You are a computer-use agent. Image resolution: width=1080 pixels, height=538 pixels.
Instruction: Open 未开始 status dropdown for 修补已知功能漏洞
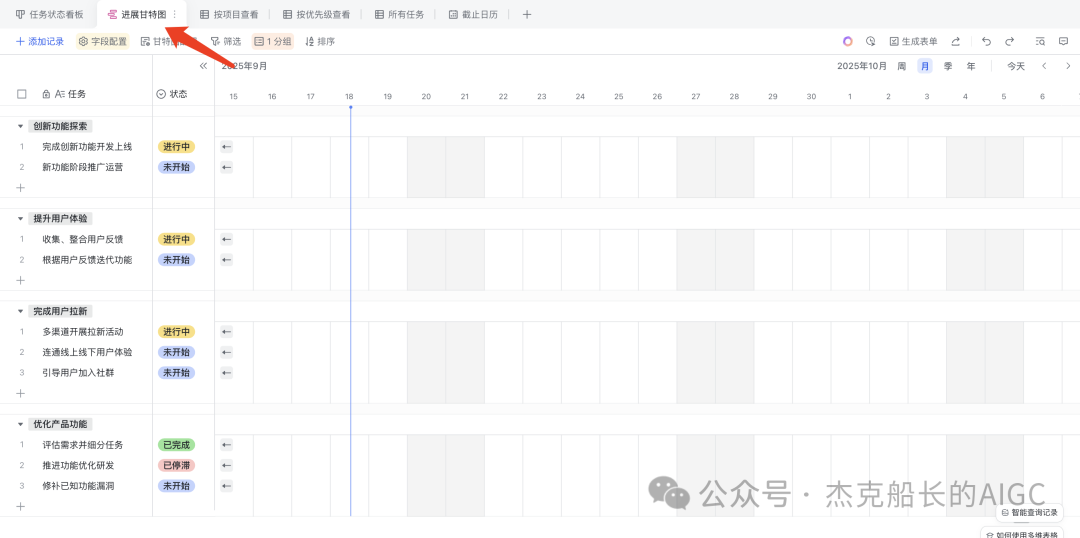point(176,486)
